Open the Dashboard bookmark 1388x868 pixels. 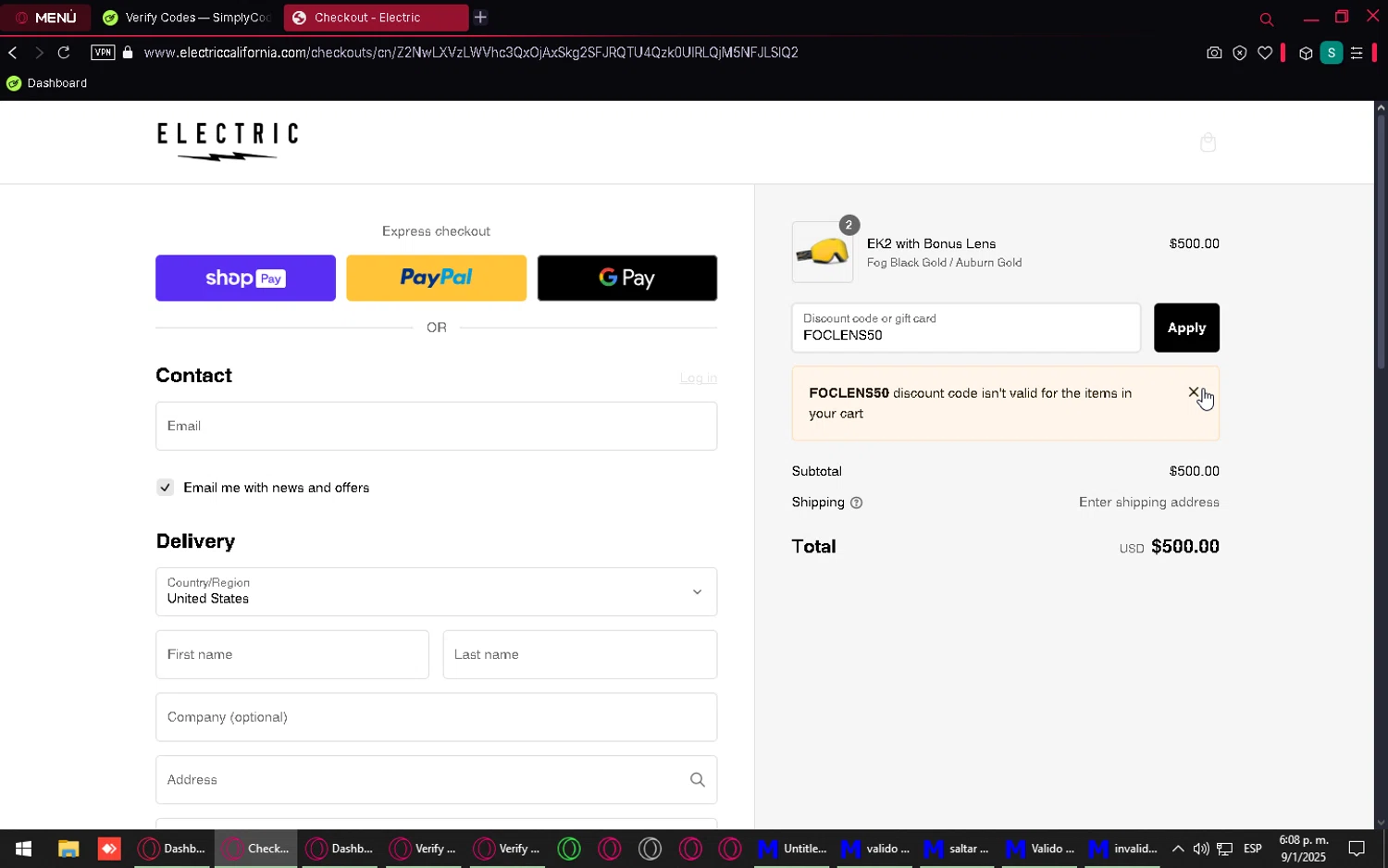click(47, 83)
